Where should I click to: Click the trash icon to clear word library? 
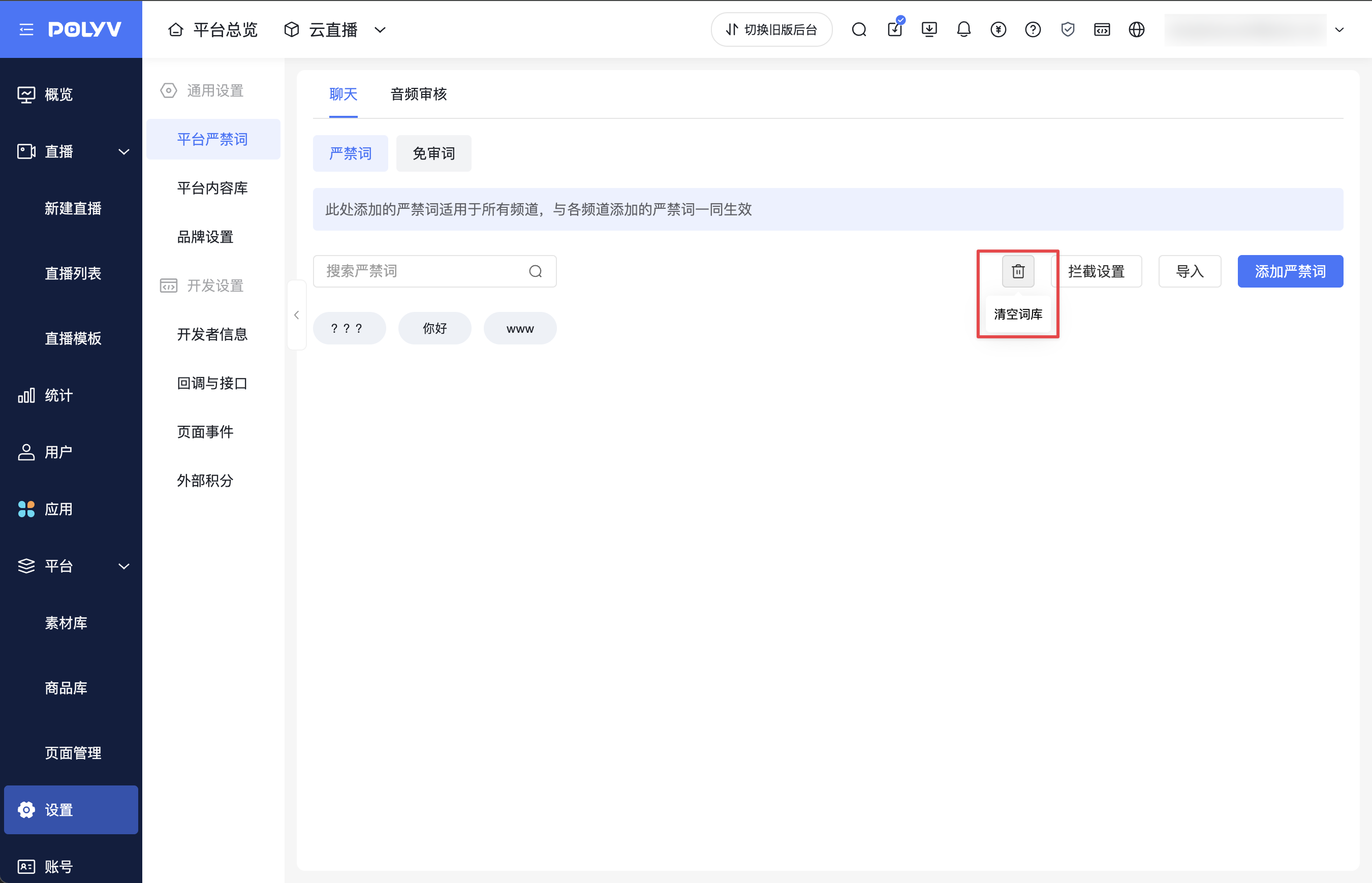[x=1018, y=271]
